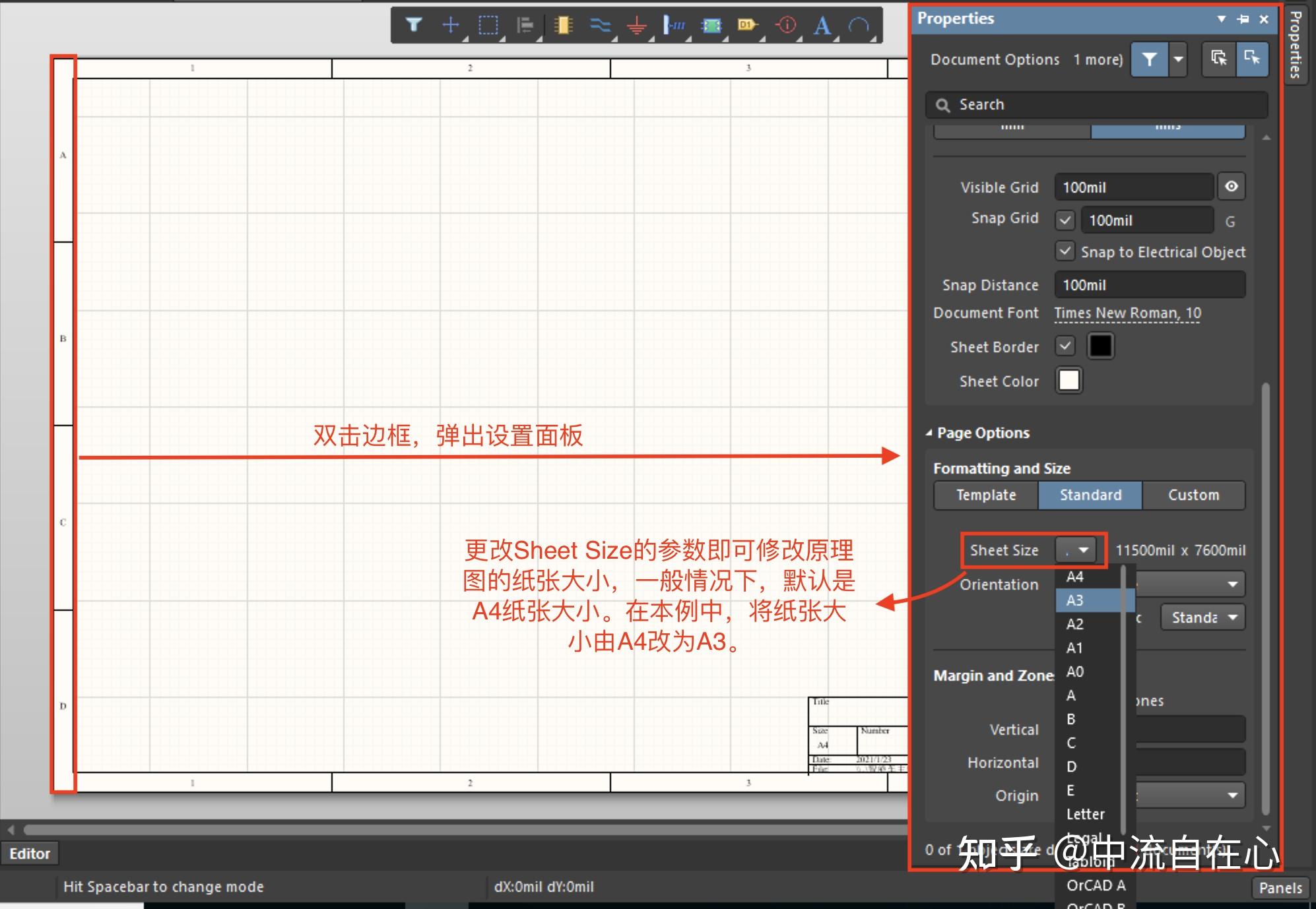Click the cursor-over-stacked-squares selection icon in Properties

[x=1218, y=59]
